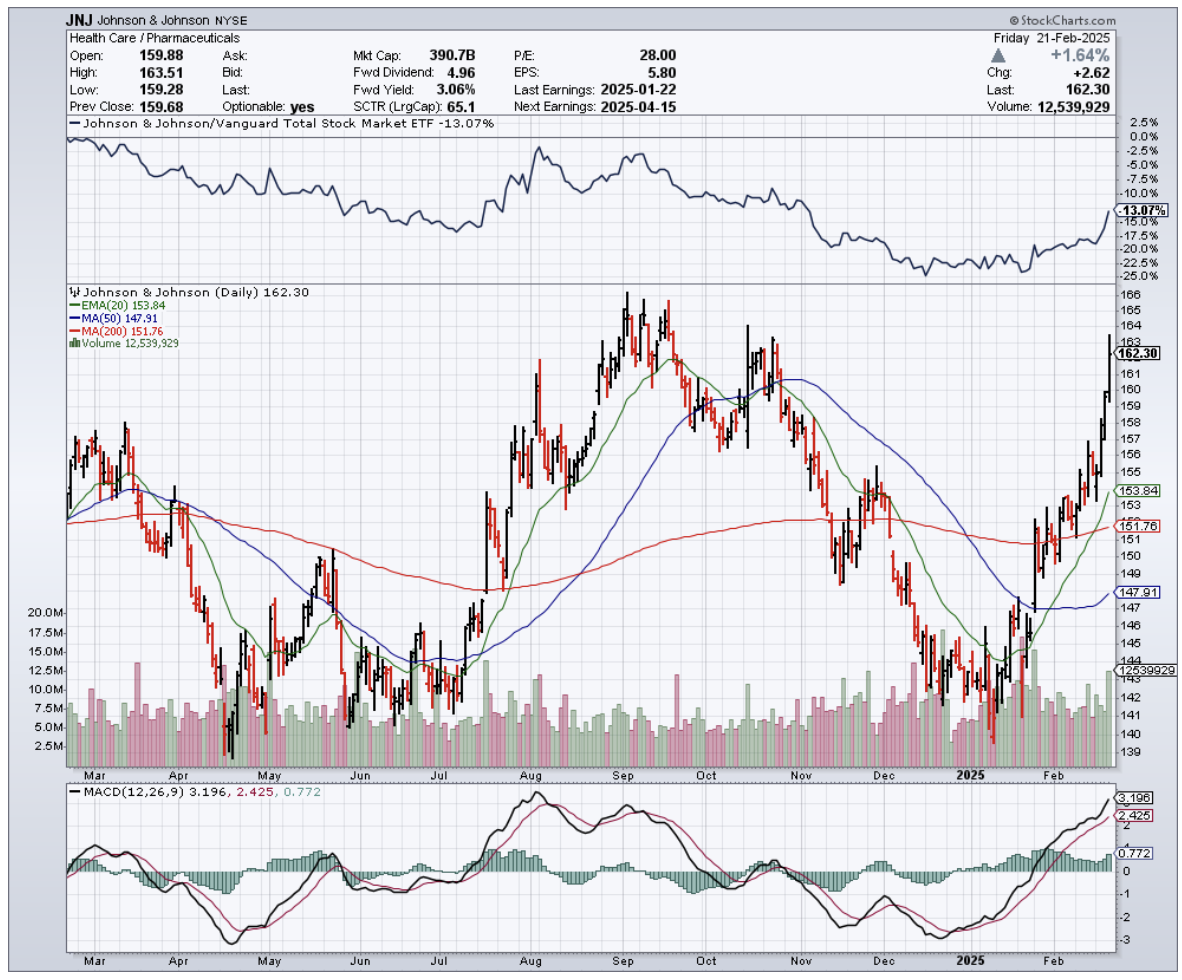Click the Next Earnings date 2025-04-15

pyautogui.click(x=637, y=106)
